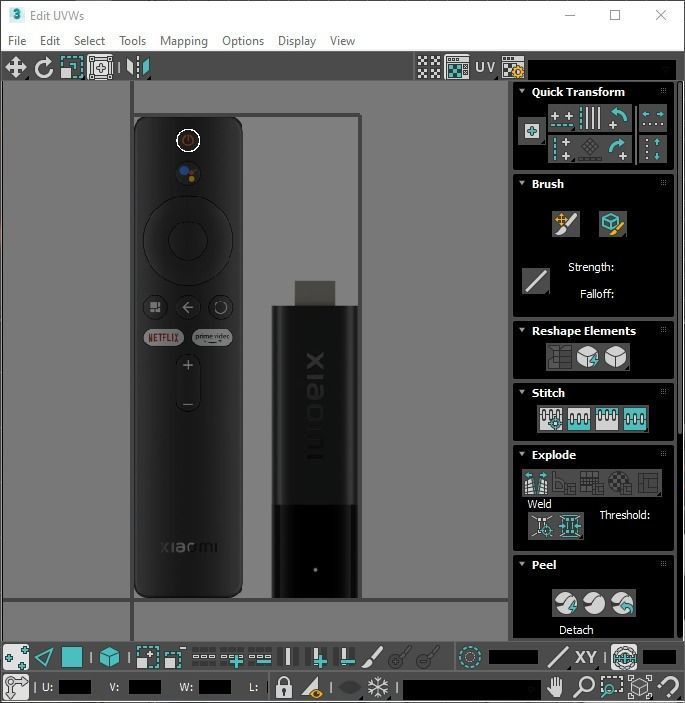Screen dimensions: 685x703
Task: Click the brush falloff type button
Action: coord(536,281)
